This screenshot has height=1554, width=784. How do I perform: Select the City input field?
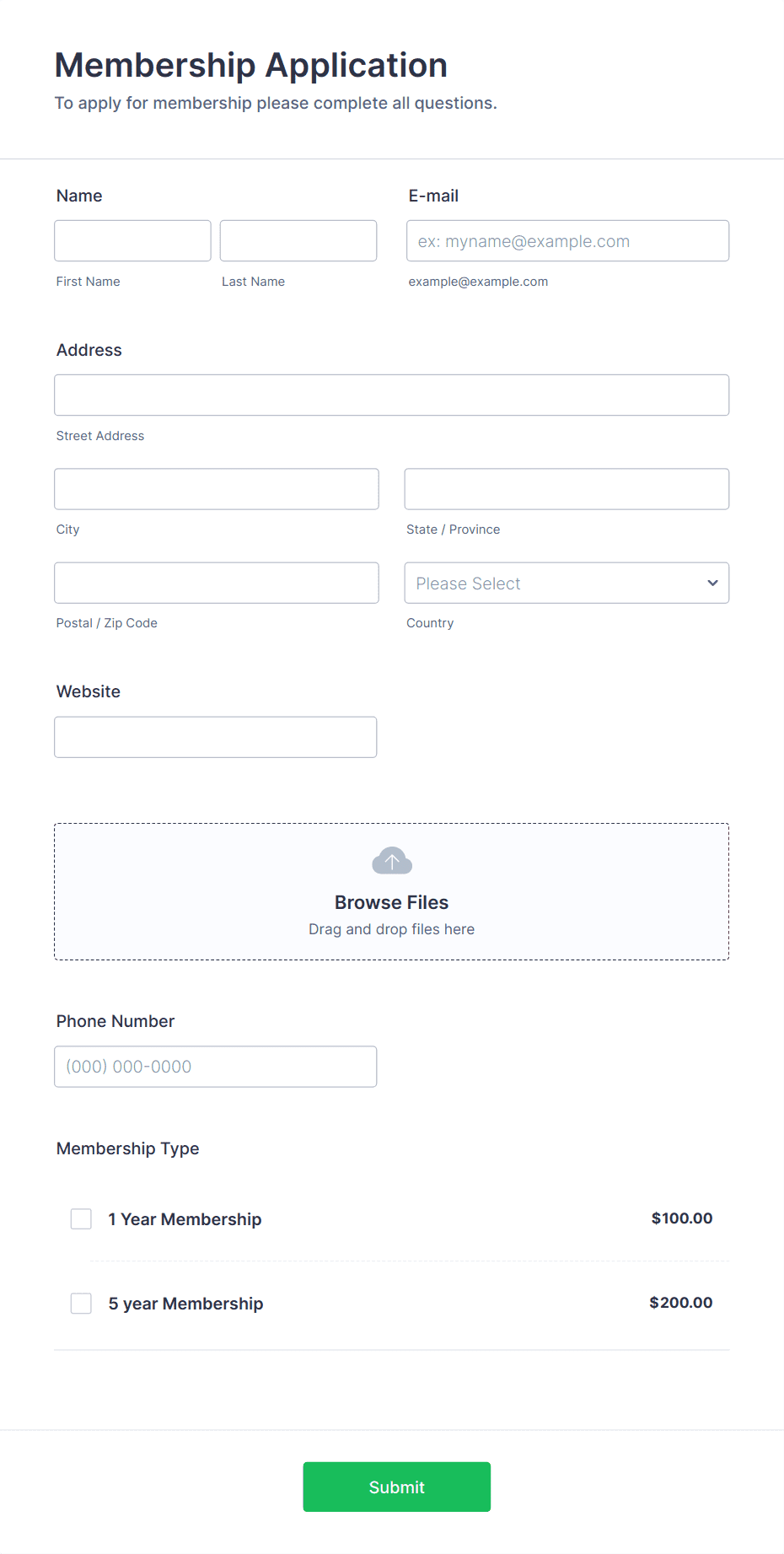[x=217, y=489]
